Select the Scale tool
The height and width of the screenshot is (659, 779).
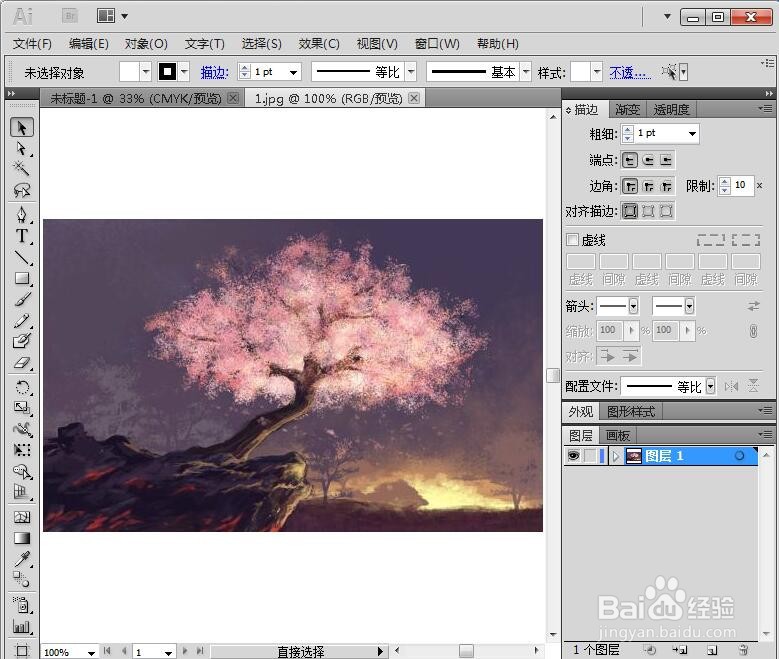click(22, 408)
